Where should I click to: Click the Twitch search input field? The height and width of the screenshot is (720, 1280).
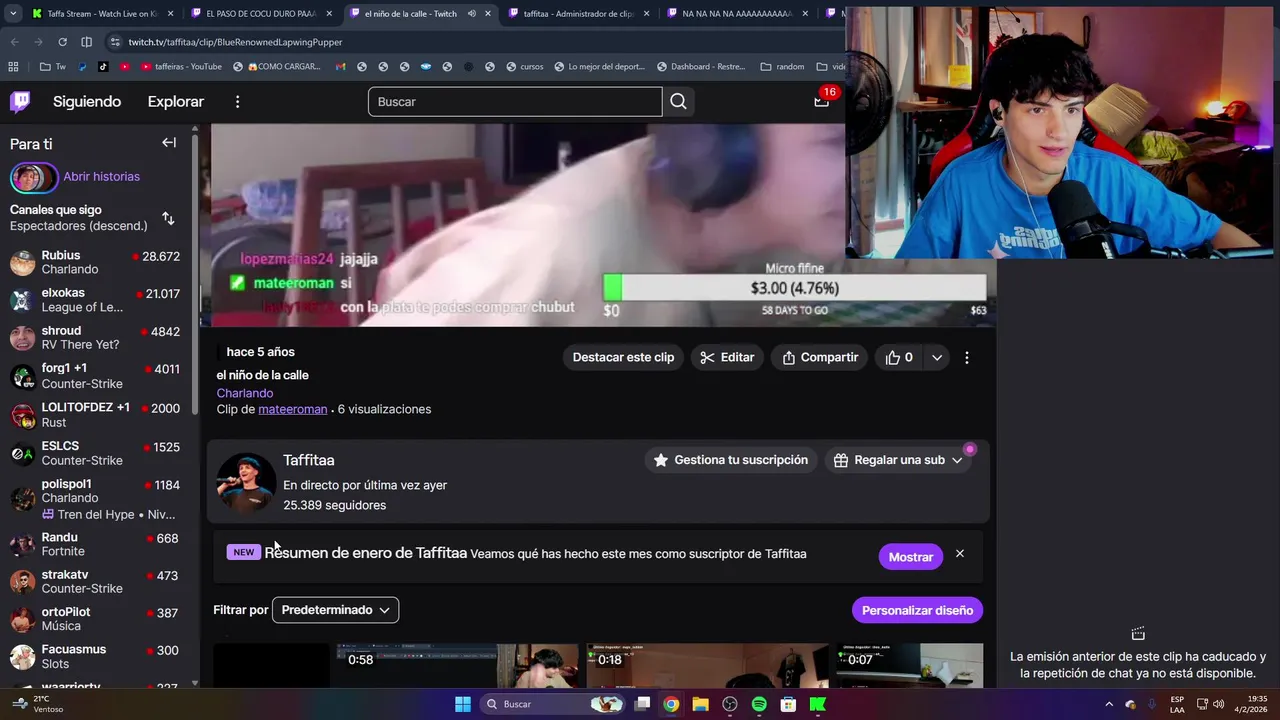515,101
